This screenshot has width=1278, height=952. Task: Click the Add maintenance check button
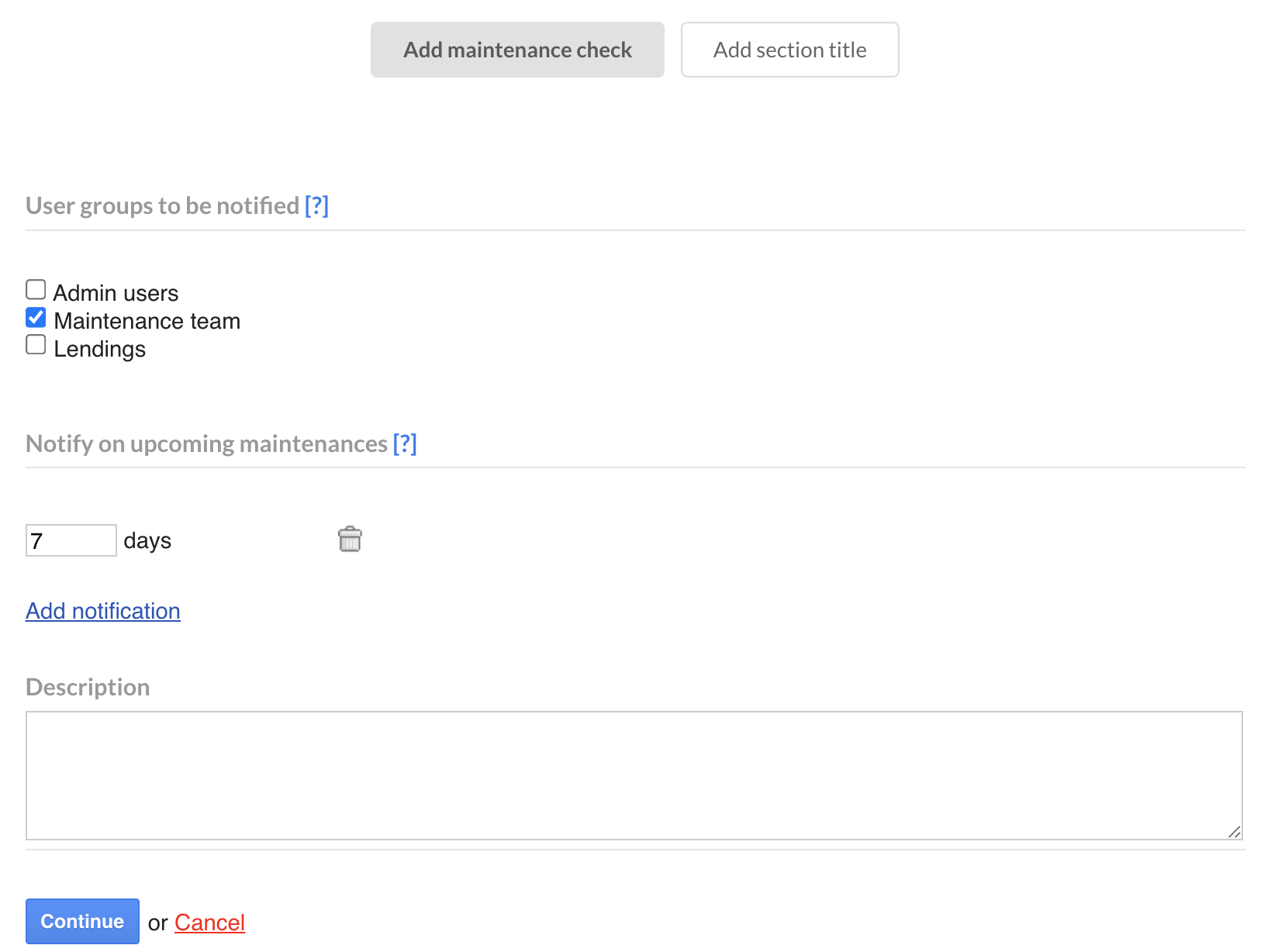[517, 50]
